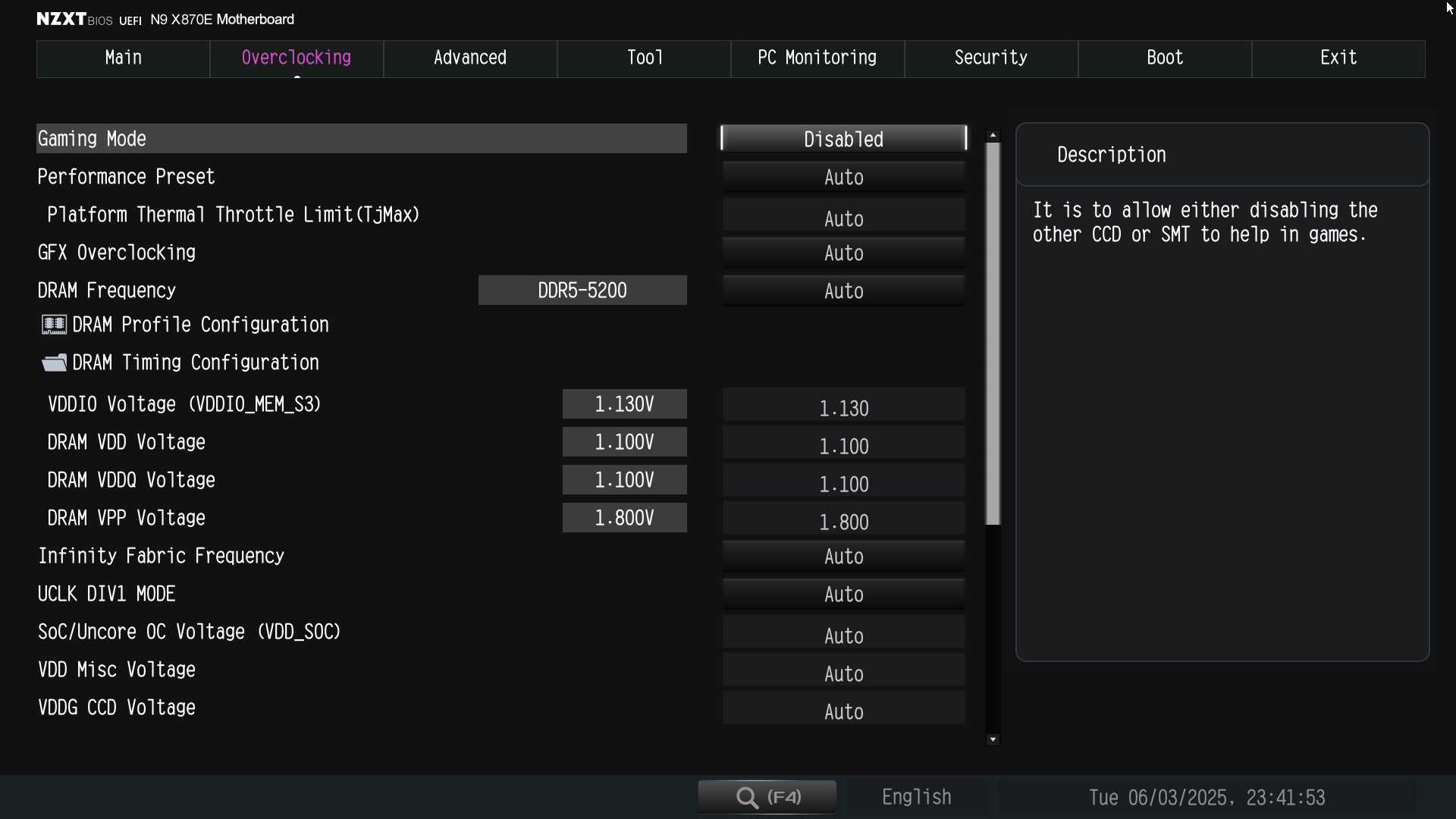Image resolution: width=1456 pixels, height=819 pixels.
Task: Open DRAM Timing Configuration submenu
Action: click(195, 363)
